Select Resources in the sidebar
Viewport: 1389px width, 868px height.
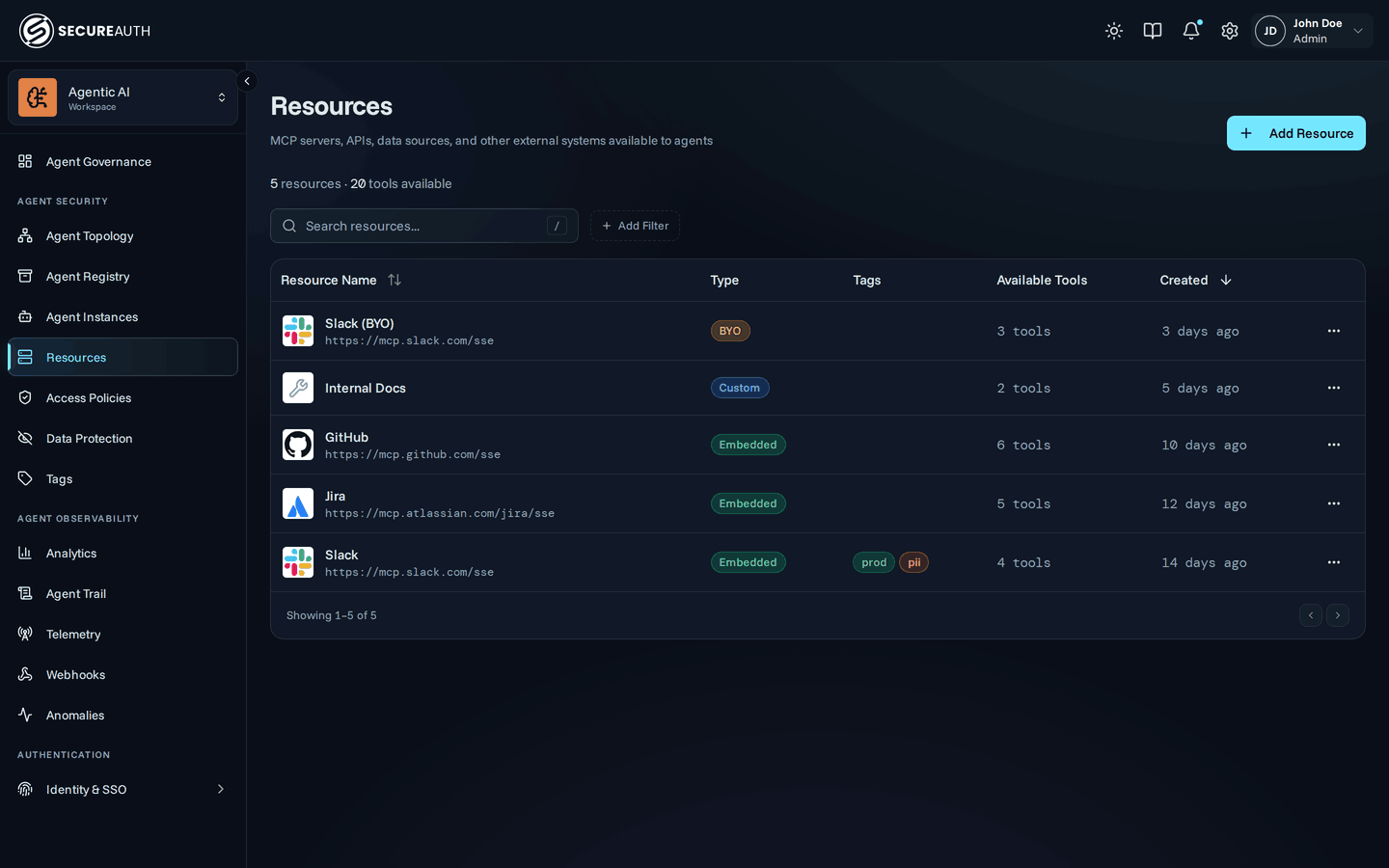123,357
